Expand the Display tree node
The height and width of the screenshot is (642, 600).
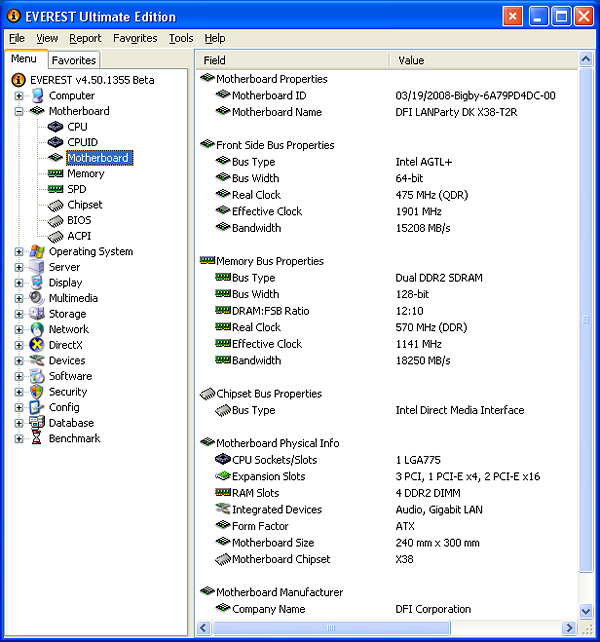[19, 283]
